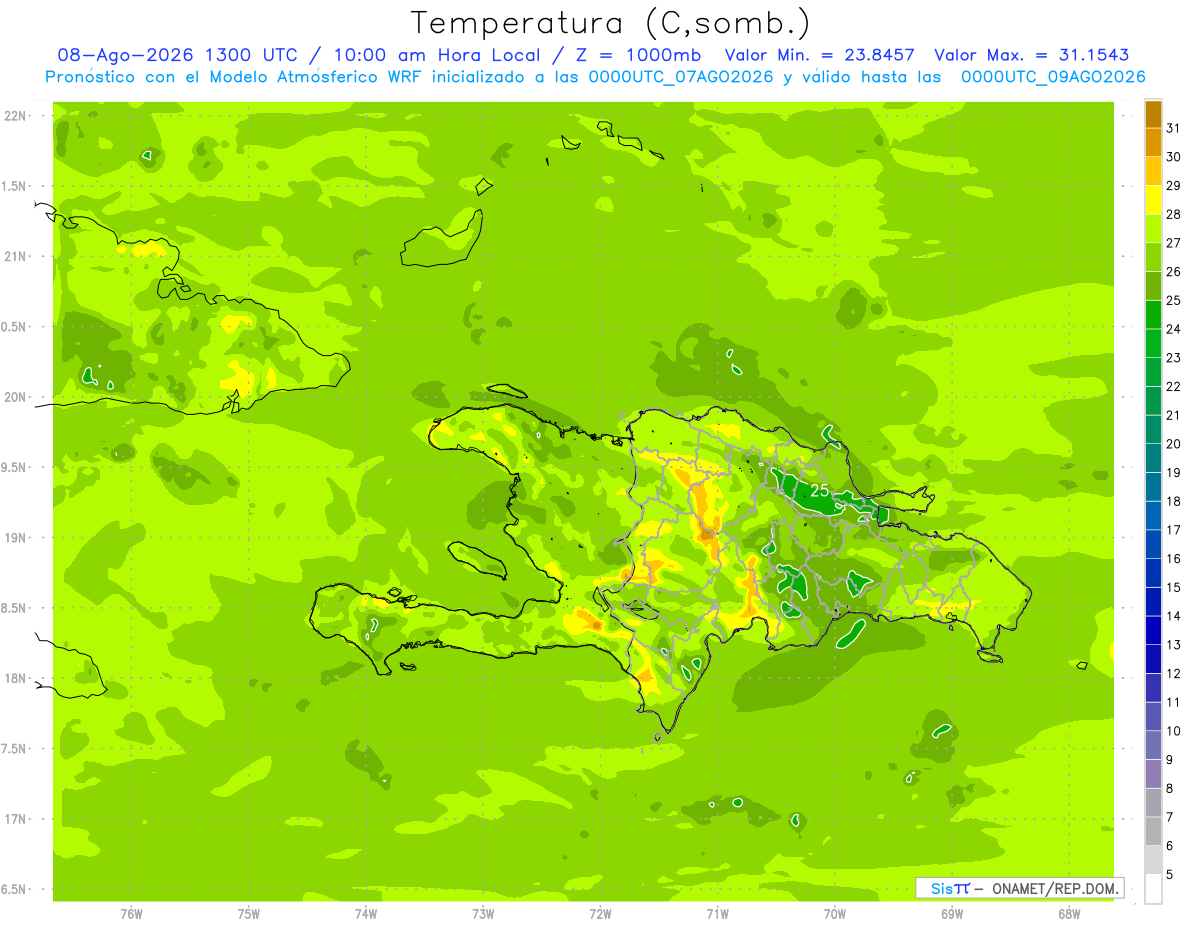Pick the yellow legend swatch between 28 and 29
The height and width of the screenshot is (927, 1200).
[1153, 200]
